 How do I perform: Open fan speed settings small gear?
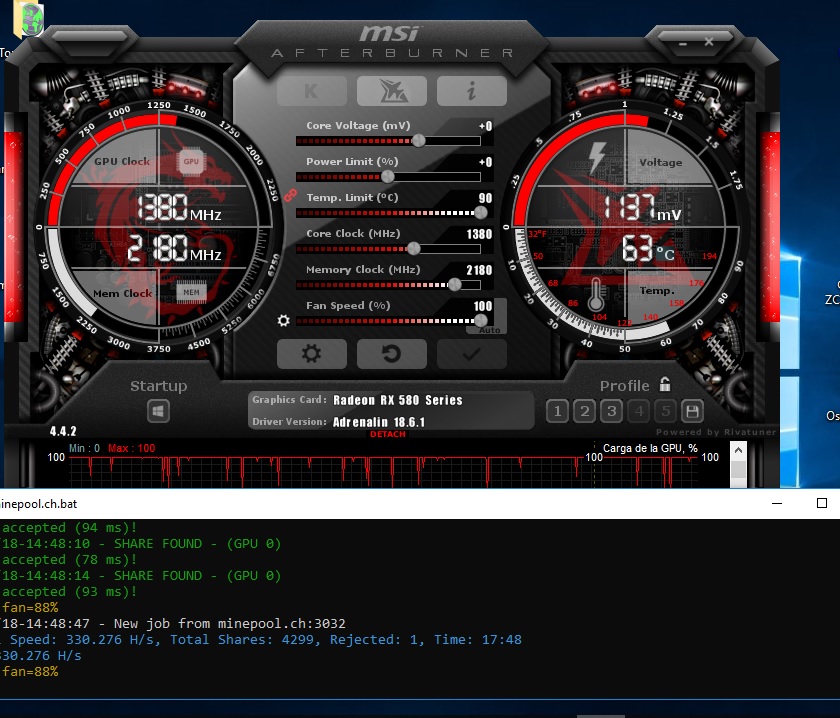click(283, 320)
